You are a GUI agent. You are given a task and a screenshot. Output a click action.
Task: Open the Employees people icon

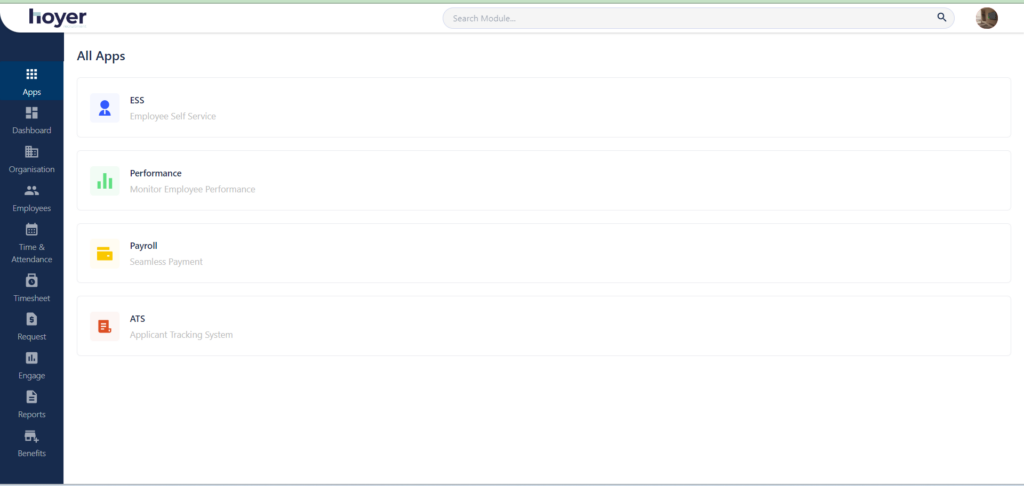pos(31,191)
